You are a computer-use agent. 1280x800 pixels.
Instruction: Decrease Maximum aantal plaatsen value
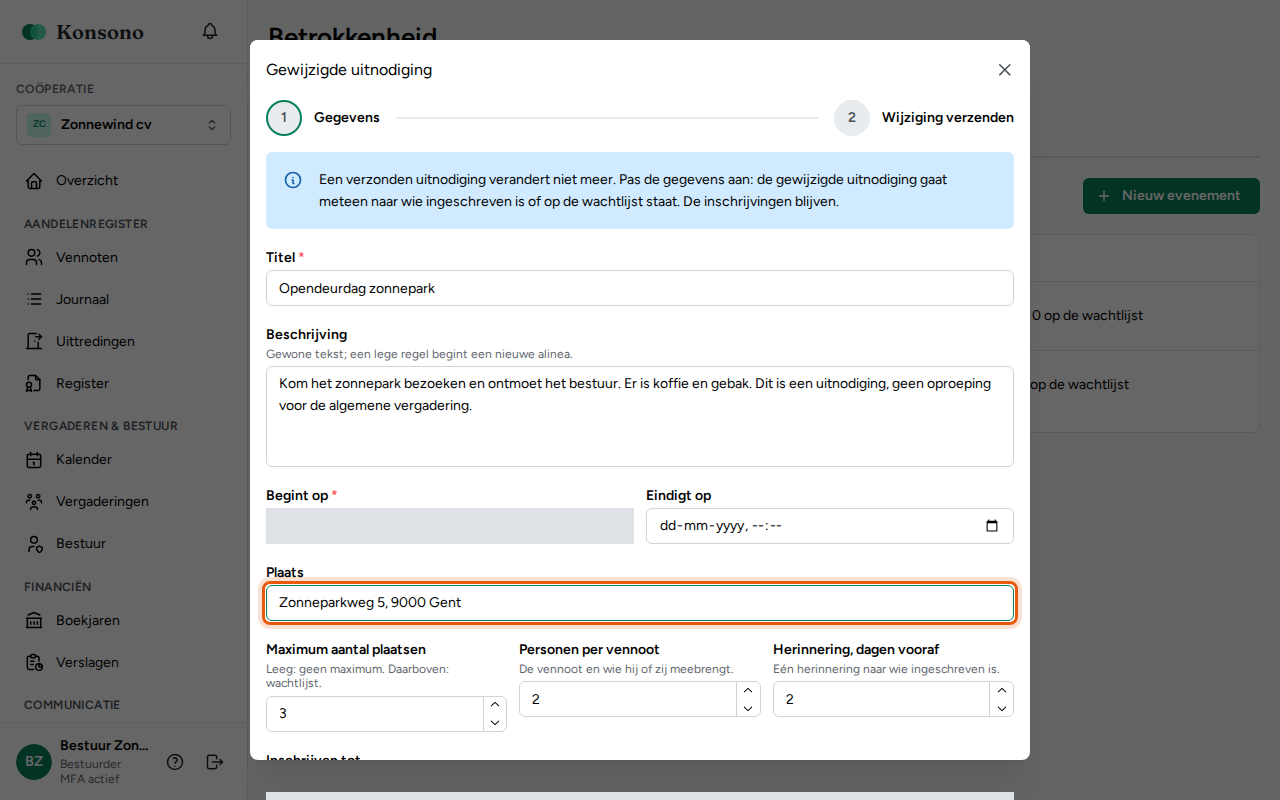[494, 722]
